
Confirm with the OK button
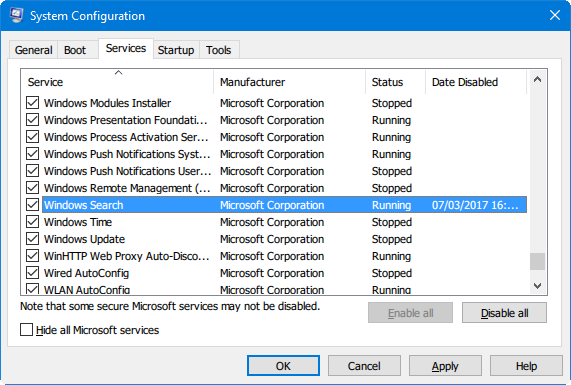click(283, 366)
